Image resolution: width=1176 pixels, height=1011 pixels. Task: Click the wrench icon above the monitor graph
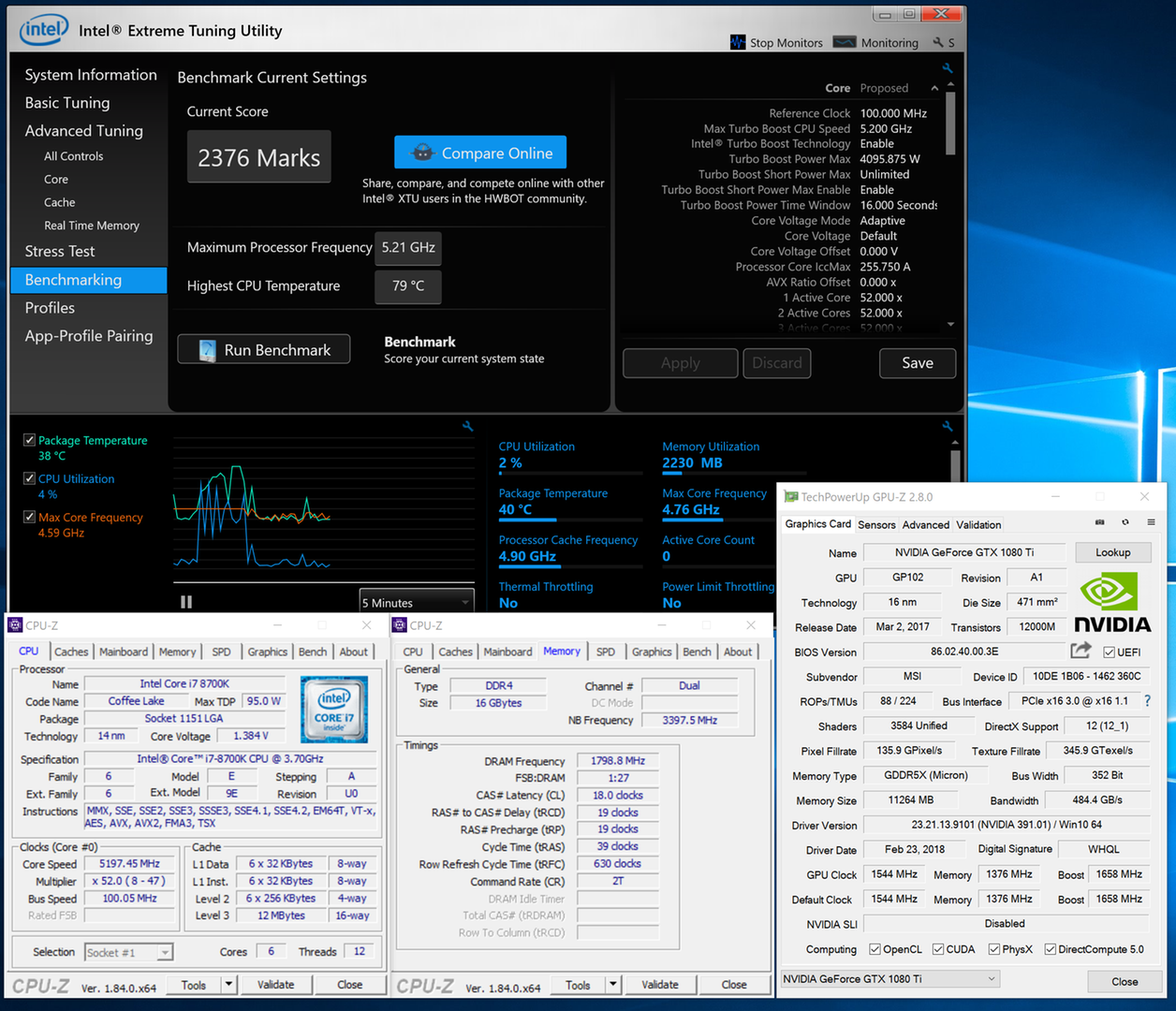pos(467,427)
